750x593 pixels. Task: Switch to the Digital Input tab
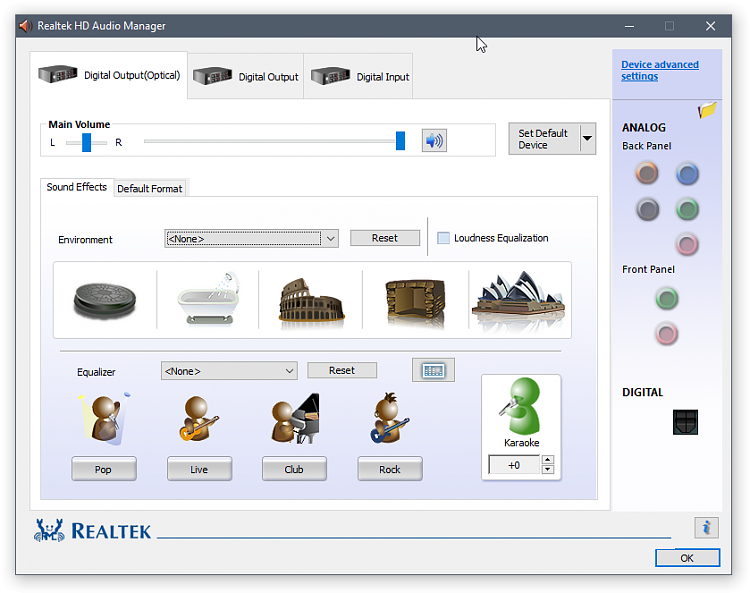click(359, 77)
